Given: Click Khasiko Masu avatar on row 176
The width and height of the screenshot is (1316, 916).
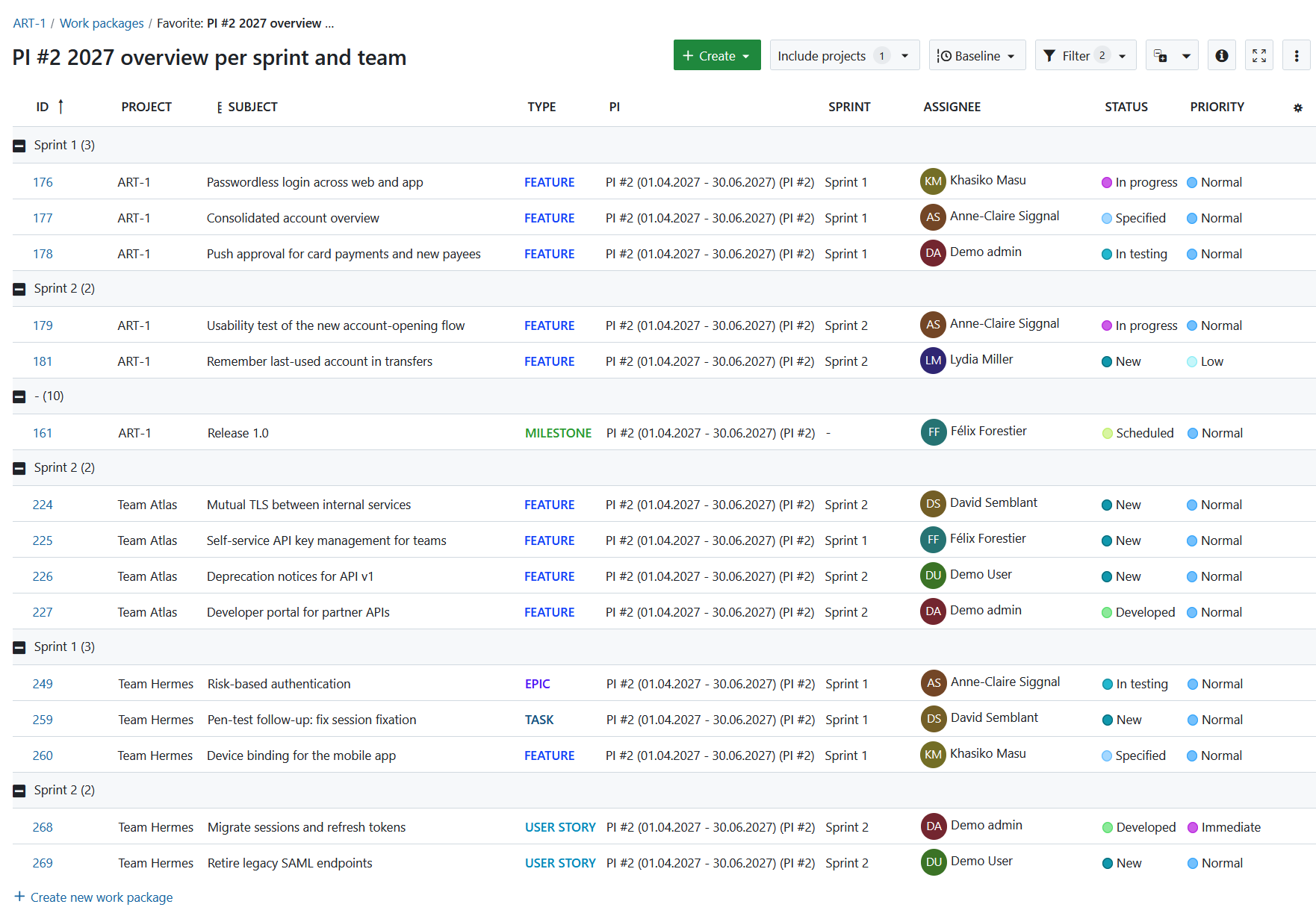Looking at the screenshot, I should tap(933, 181).
